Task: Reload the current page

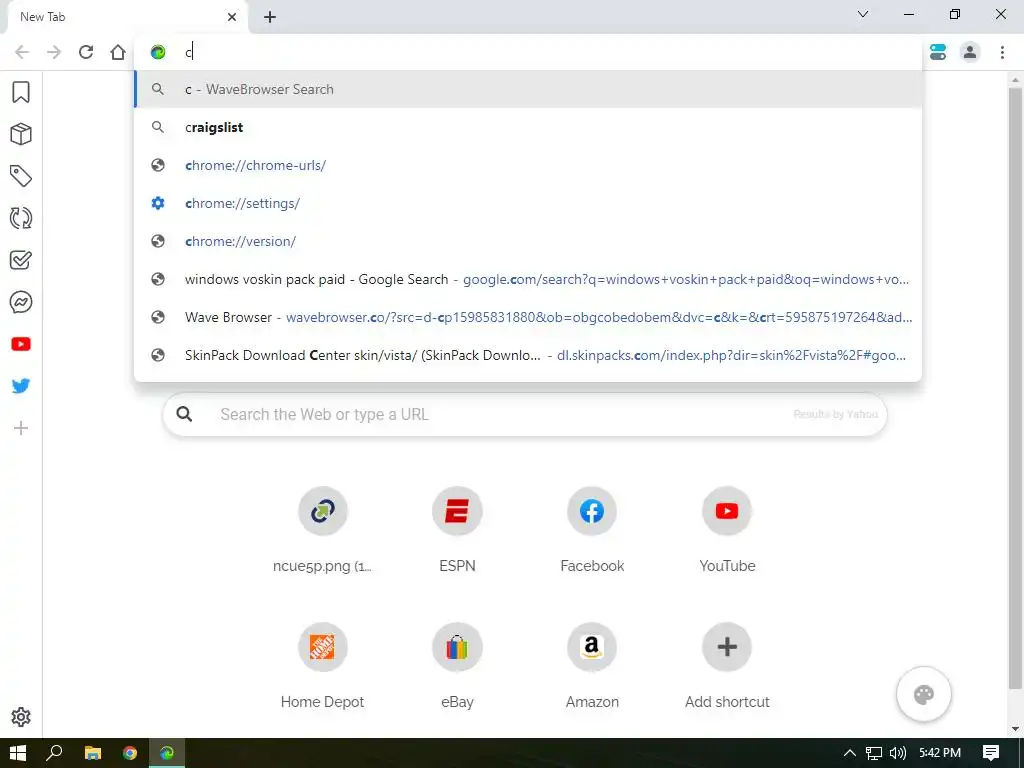Action: pyautogui.click(x=86, y=52)
